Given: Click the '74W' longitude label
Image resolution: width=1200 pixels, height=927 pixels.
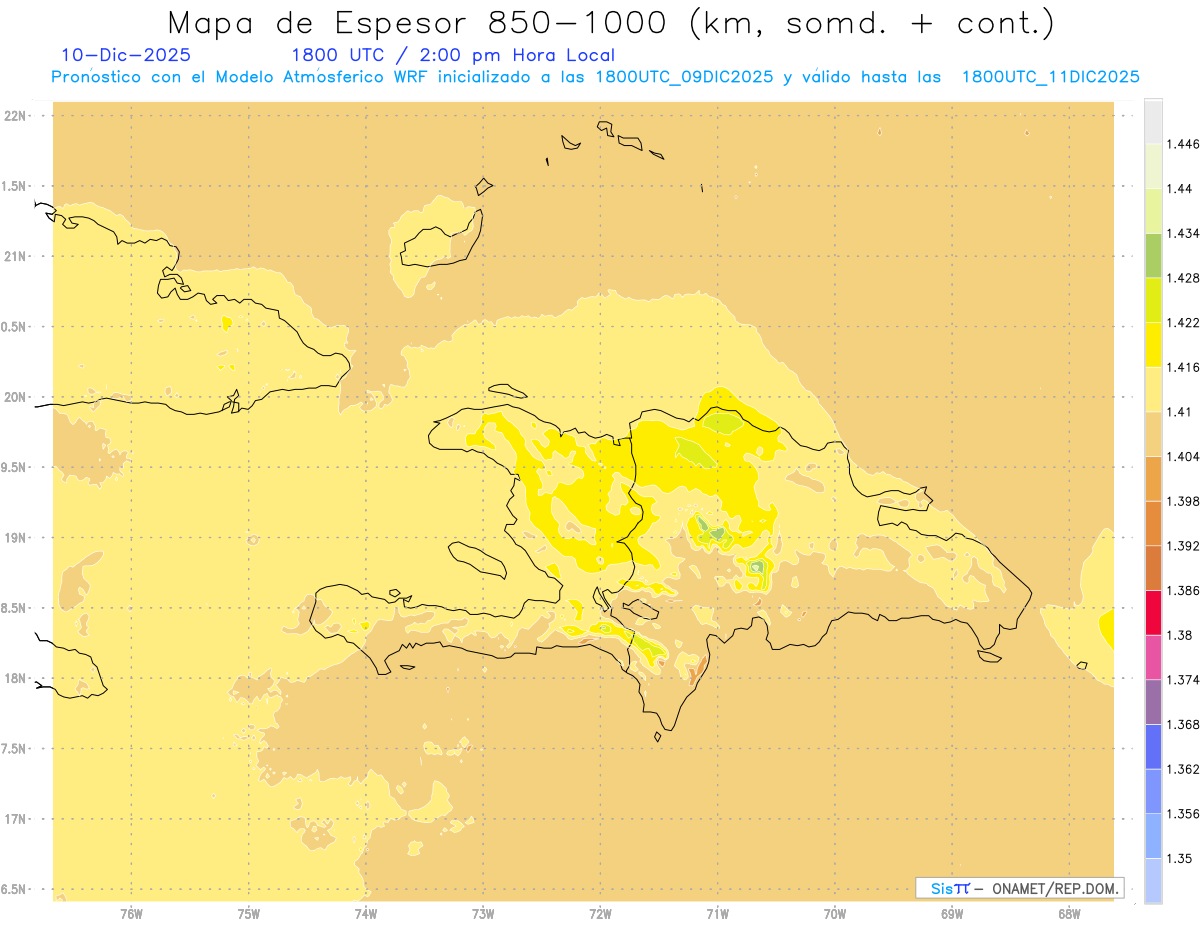Looking at the screenshot, I should [366, 912].
